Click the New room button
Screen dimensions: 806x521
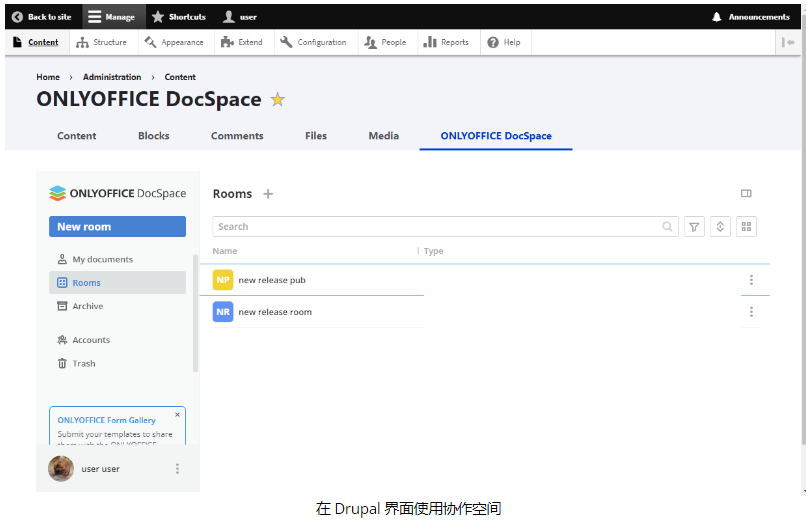(x=117, y=227)
